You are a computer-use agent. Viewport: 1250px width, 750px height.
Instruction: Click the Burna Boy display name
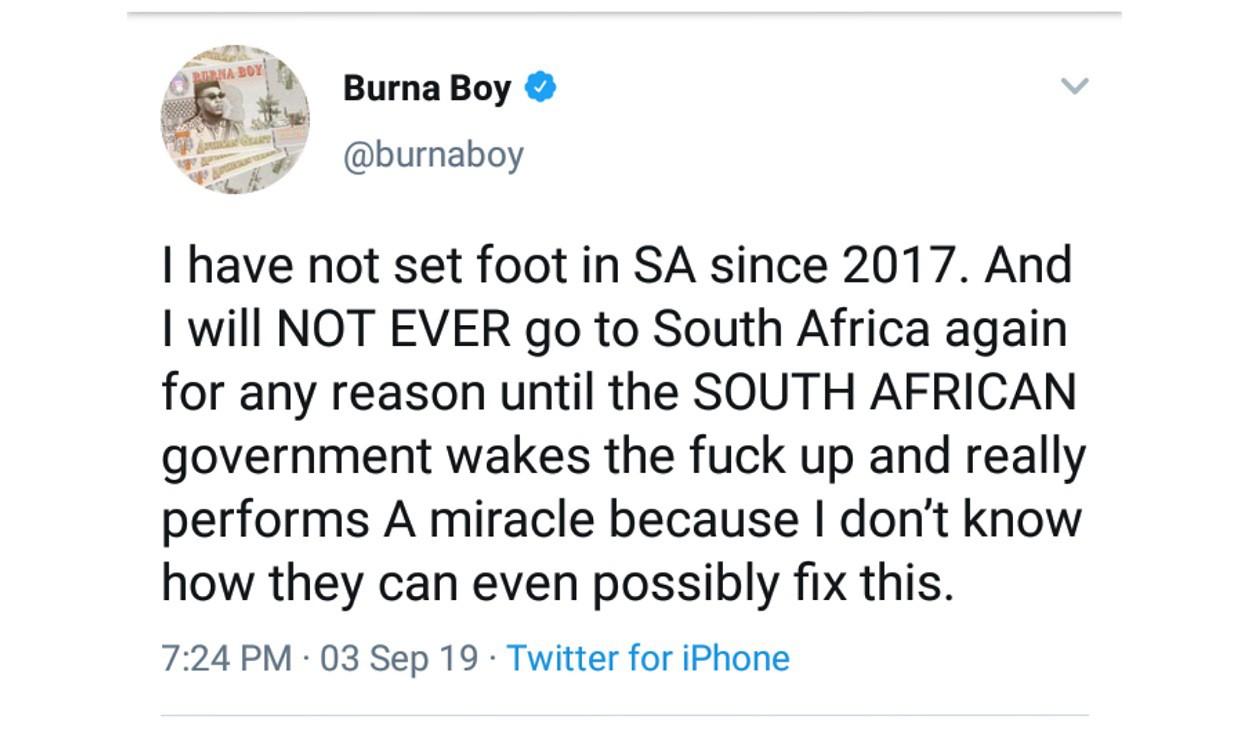(427, 89)
